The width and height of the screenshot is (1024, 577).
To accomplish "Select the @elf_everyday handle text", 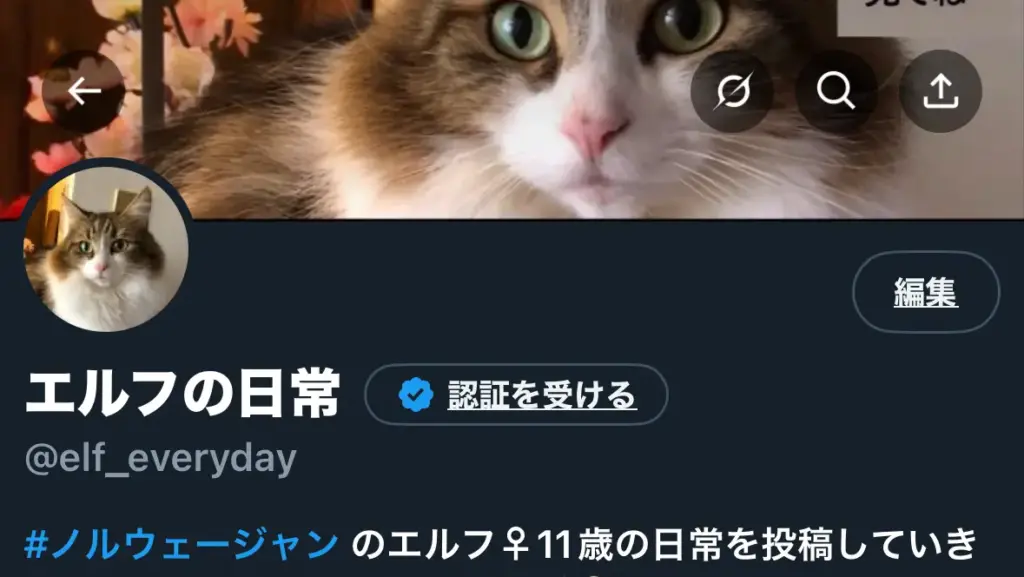I will [161, 459].
